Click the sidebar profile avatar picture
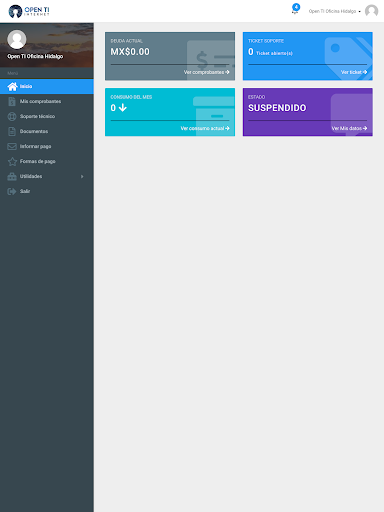The height and width of the screenshot is (512, 384). tap(17, 39)
